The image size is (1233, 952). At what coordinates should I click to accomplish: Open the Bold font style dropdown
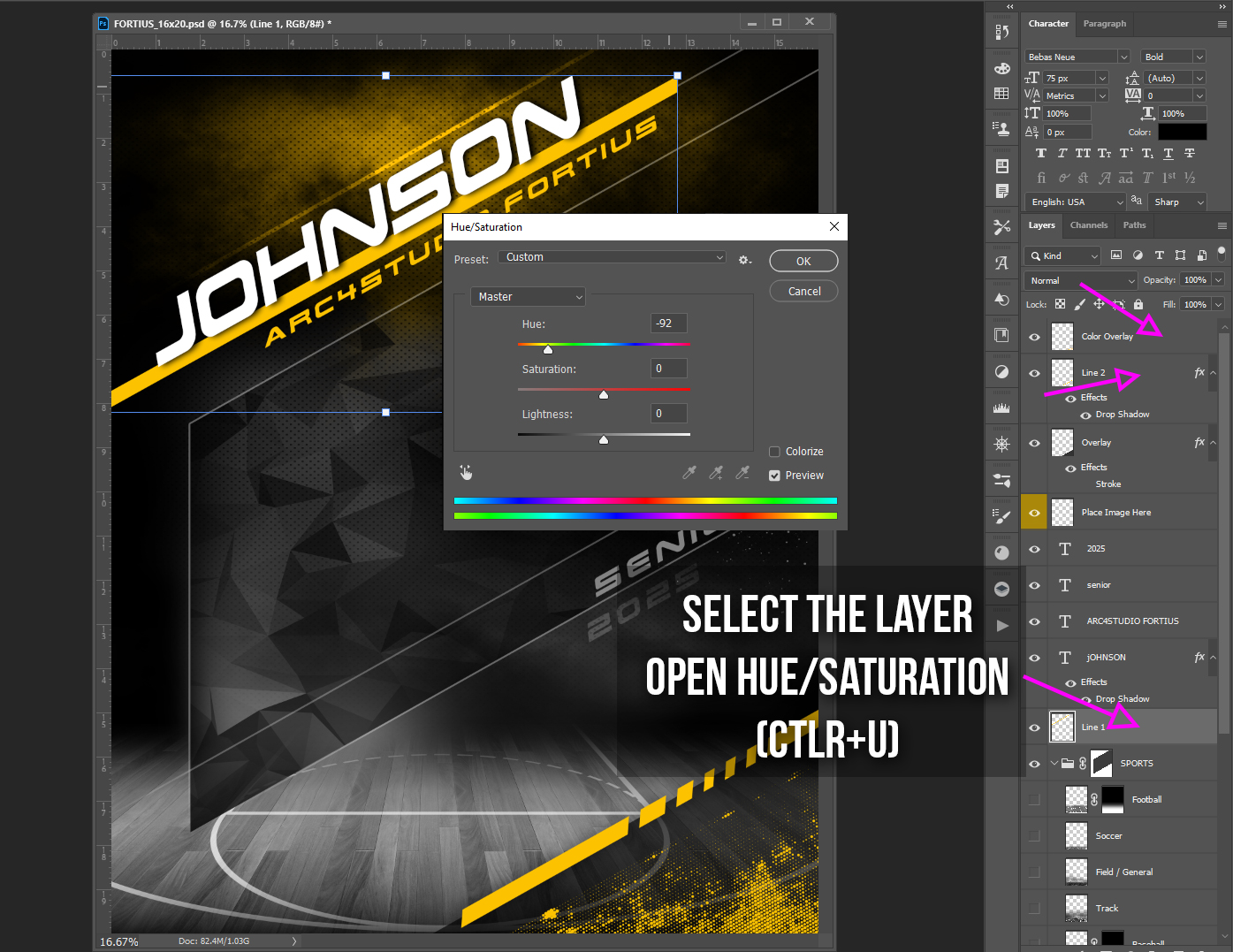coord(1173,57)
